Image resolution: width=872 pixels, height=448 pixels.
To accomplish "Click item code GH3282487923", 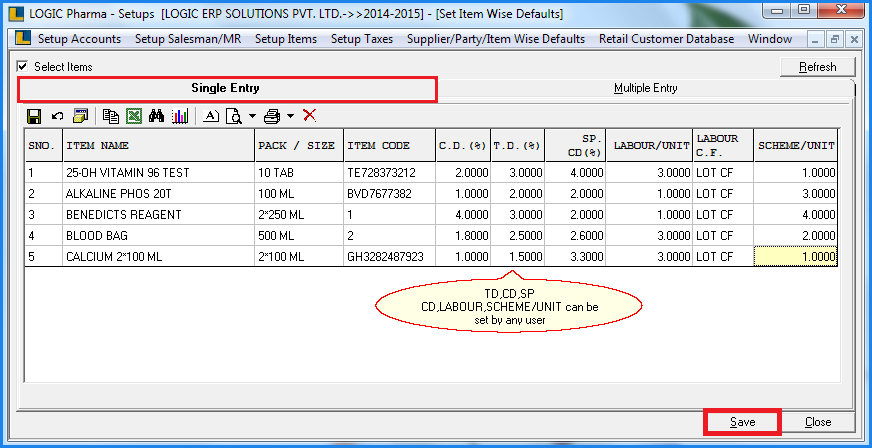I will (389, 257).
